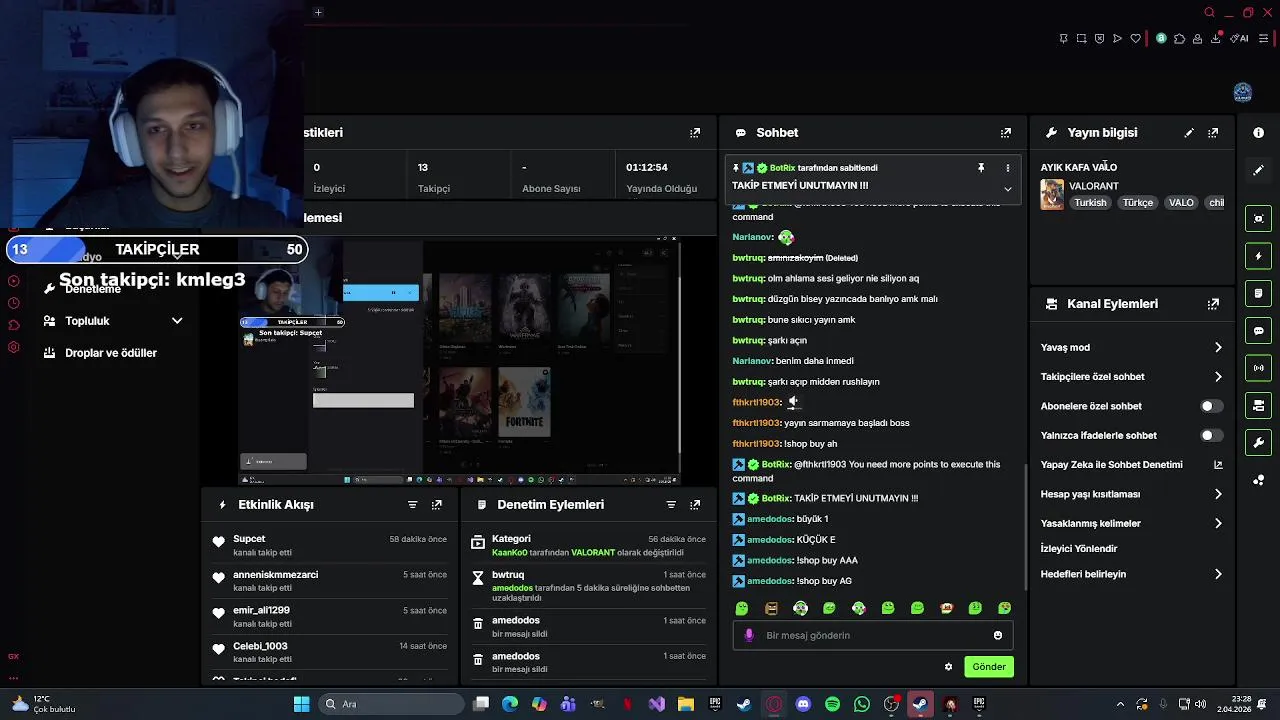The width and height of the screenshot is (1280, 720).
Task: Select Celebi_1003 follow event
Action: click(260, 647)
